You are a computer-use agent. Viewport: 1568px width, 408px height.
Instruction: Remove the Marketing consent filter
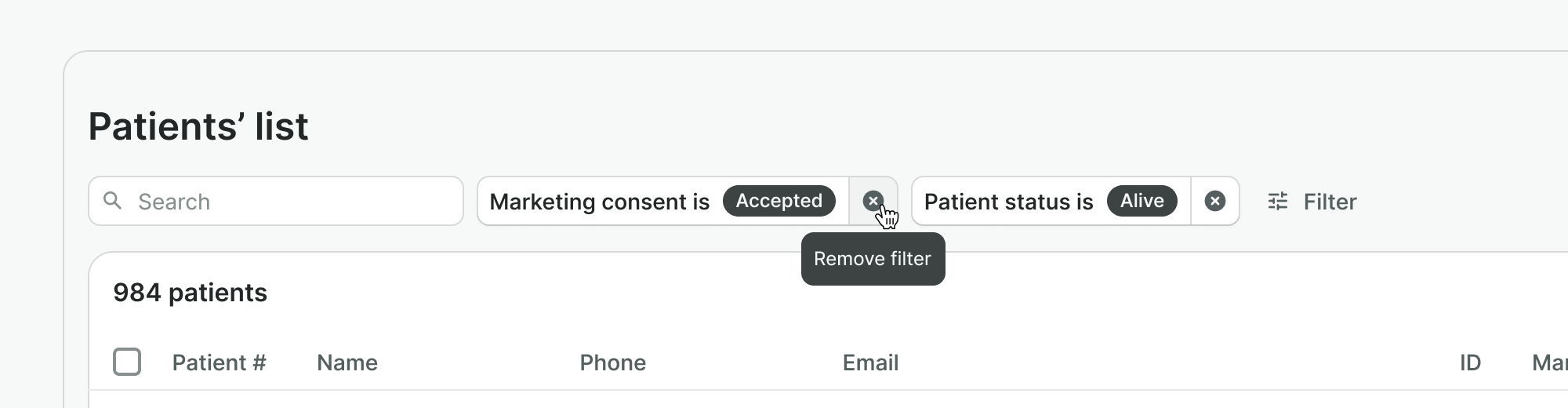[x=873, y=201]
